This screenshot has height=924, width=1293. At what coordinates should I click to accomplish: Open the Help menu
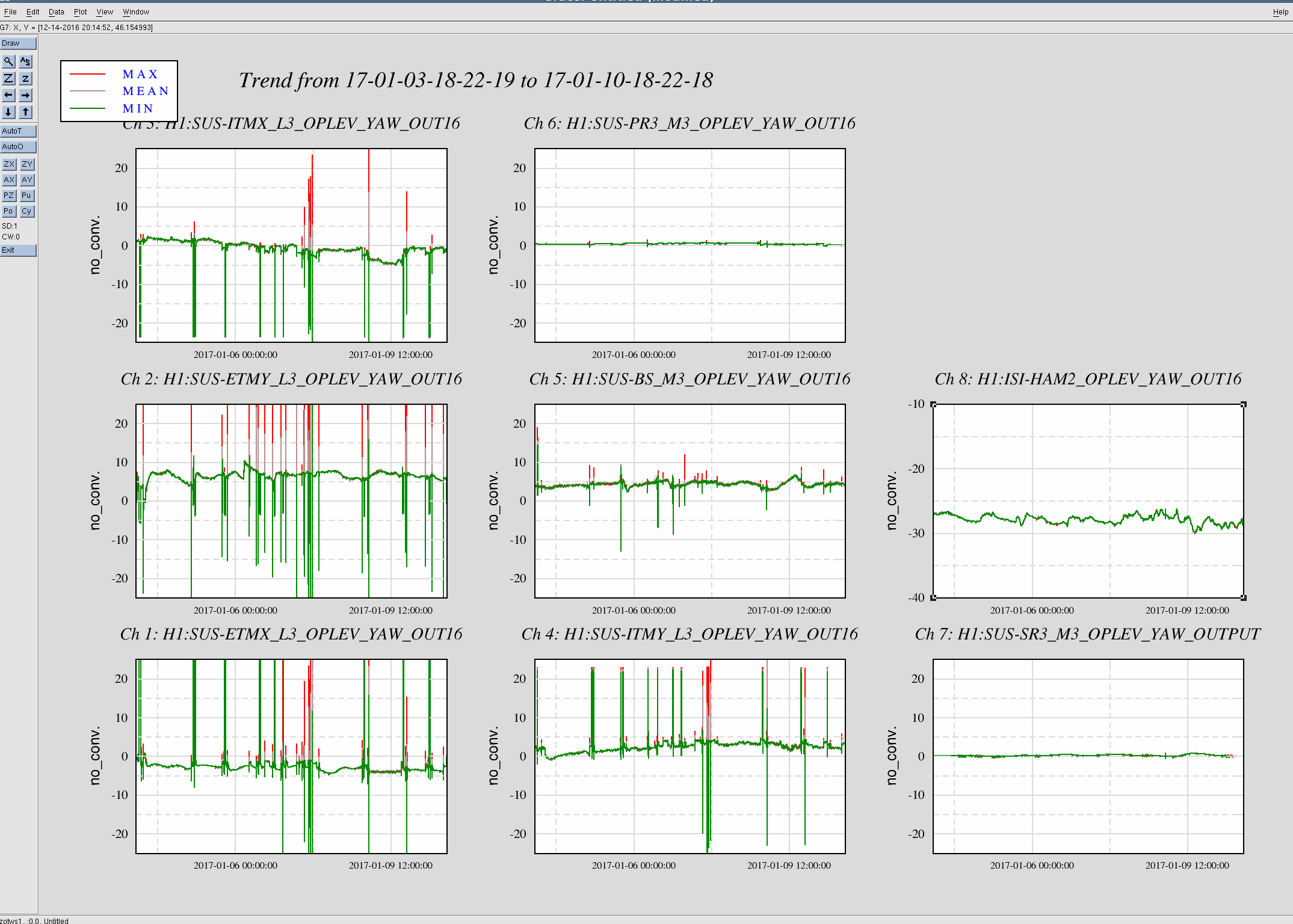coord(1280,12)
